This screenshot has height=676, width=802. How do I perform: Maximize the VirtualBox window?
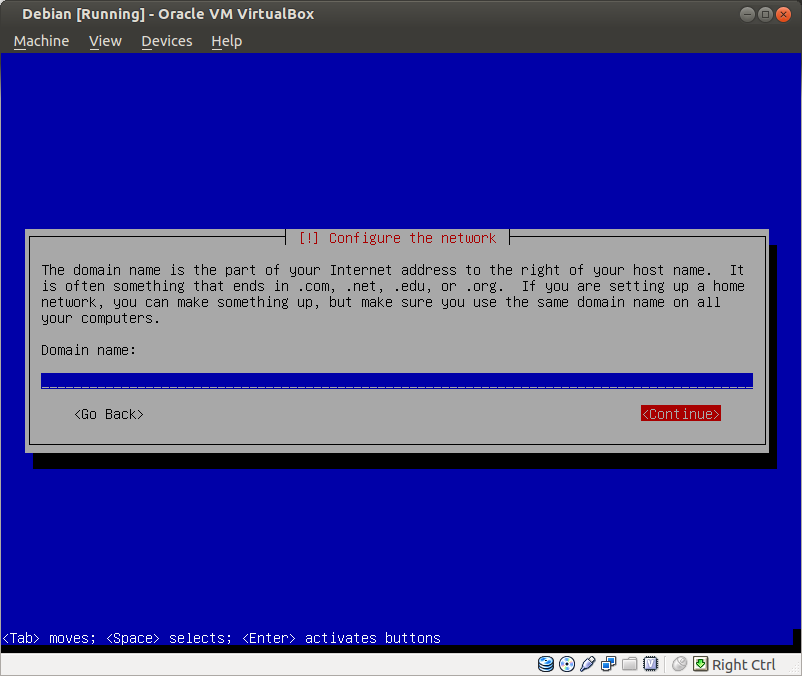pos(765,14)
